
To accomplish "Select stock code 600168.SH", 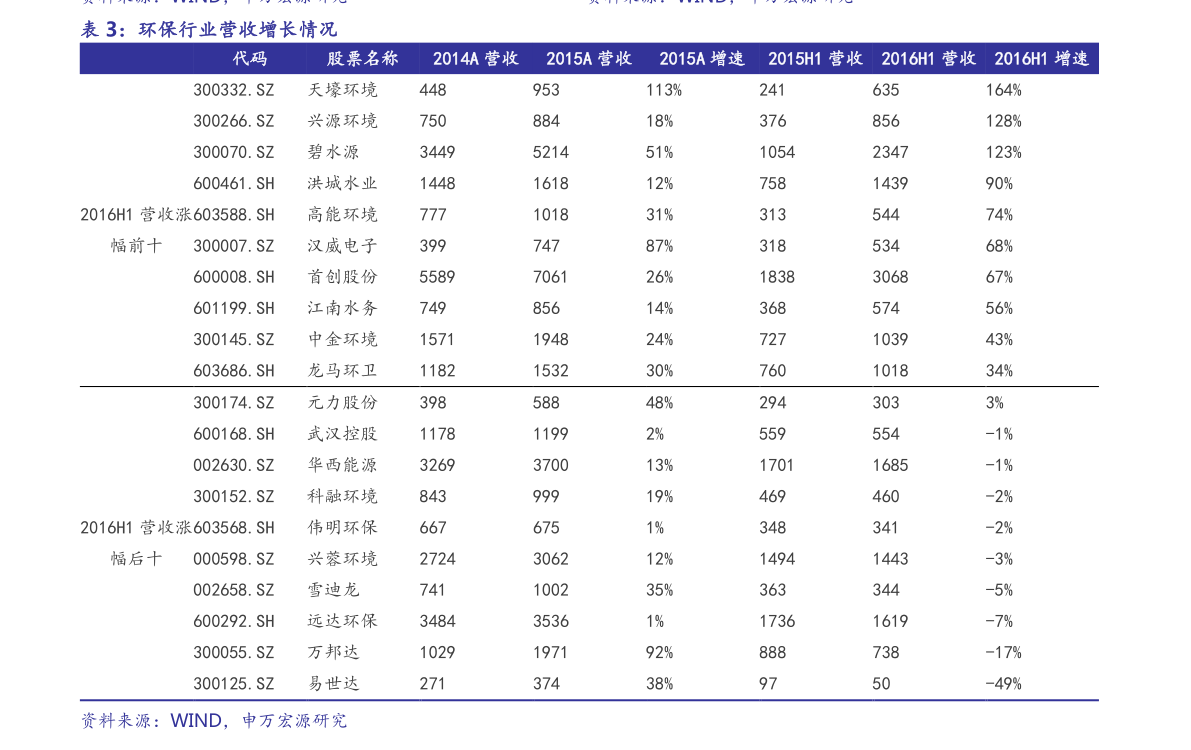I will 233,434.
